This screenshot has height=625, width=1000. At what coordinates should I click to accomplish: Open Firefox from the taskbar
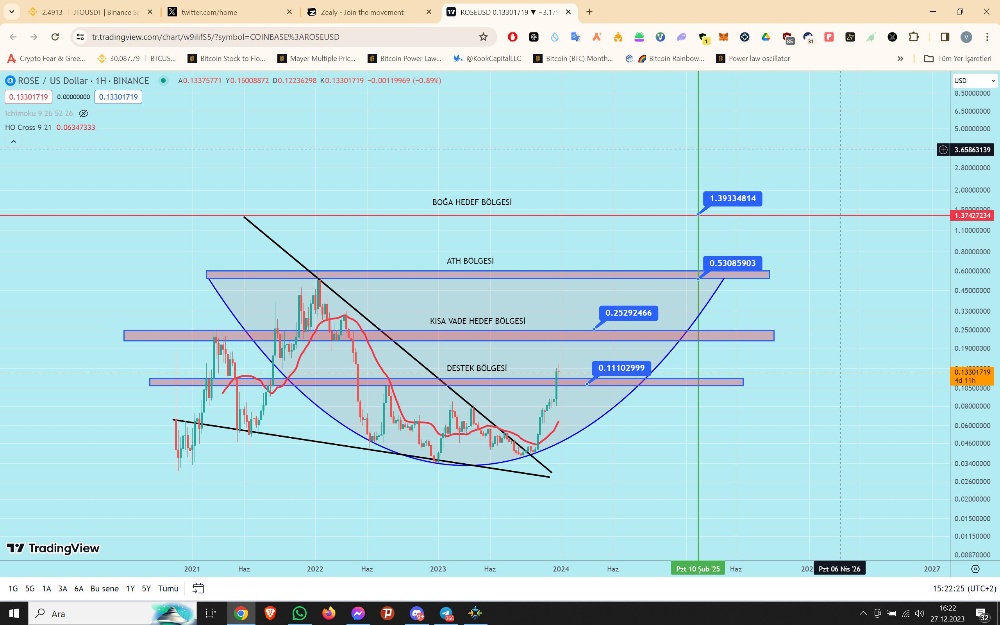(329, 613)
